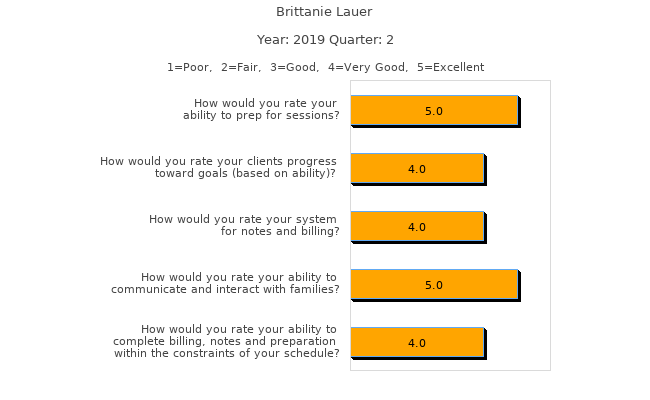
Task: Click the "clients progress toward goals" question label
Action: [219, 167]
